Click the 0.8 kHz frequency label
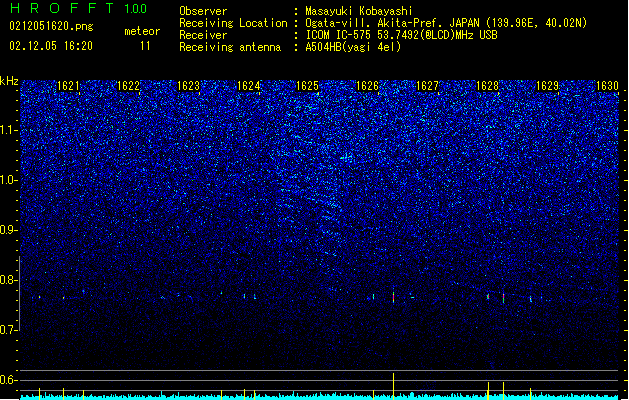629x400 pixels. click(9, 280)
